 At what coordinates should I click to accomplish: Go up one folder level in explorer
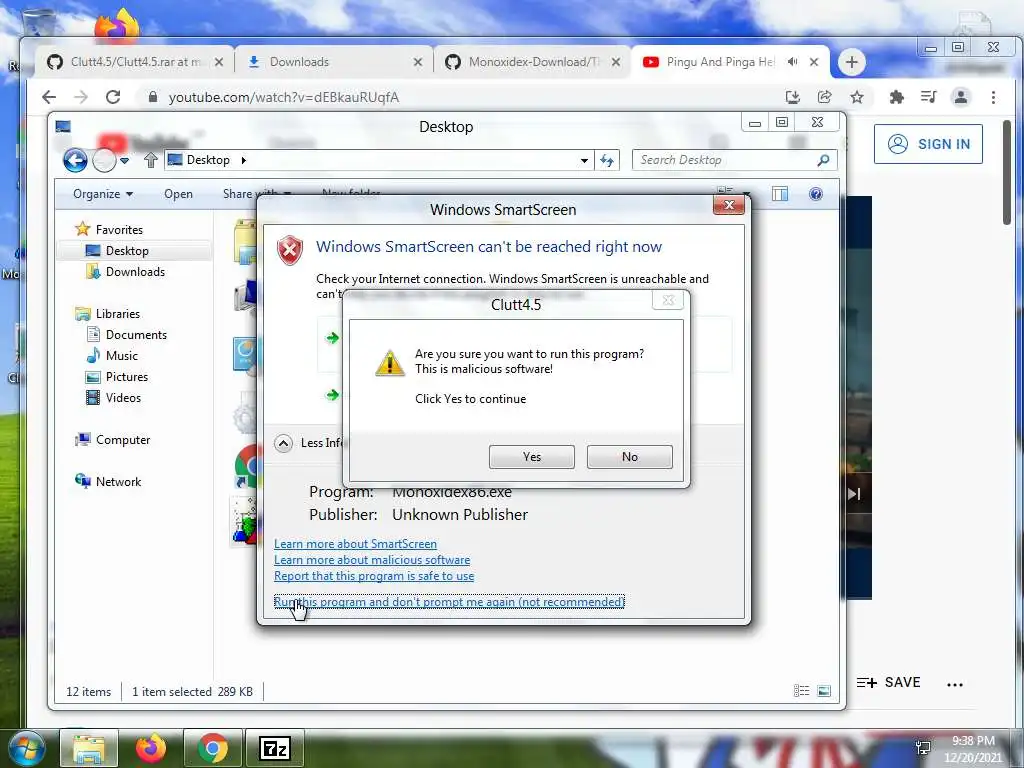click(x=150, y=160)
